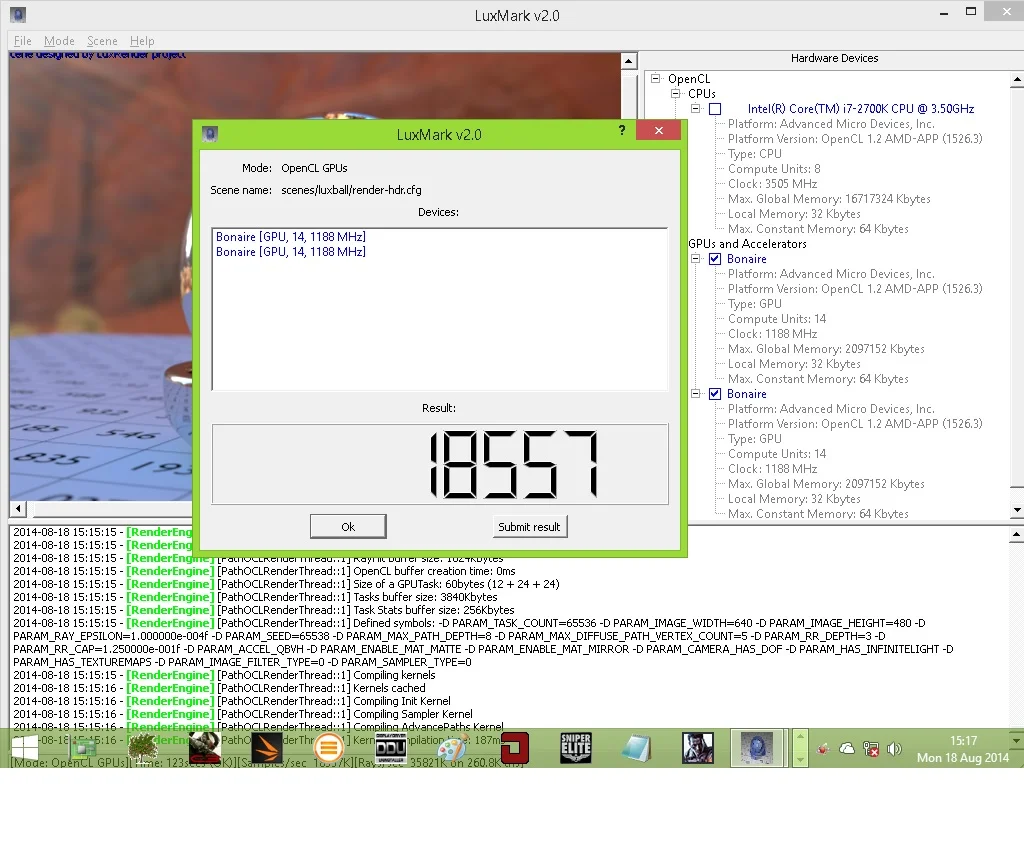This screenshot has width=1024, height=847.
Task: Click Ok in the result dialog
Action: pos(348,526)
